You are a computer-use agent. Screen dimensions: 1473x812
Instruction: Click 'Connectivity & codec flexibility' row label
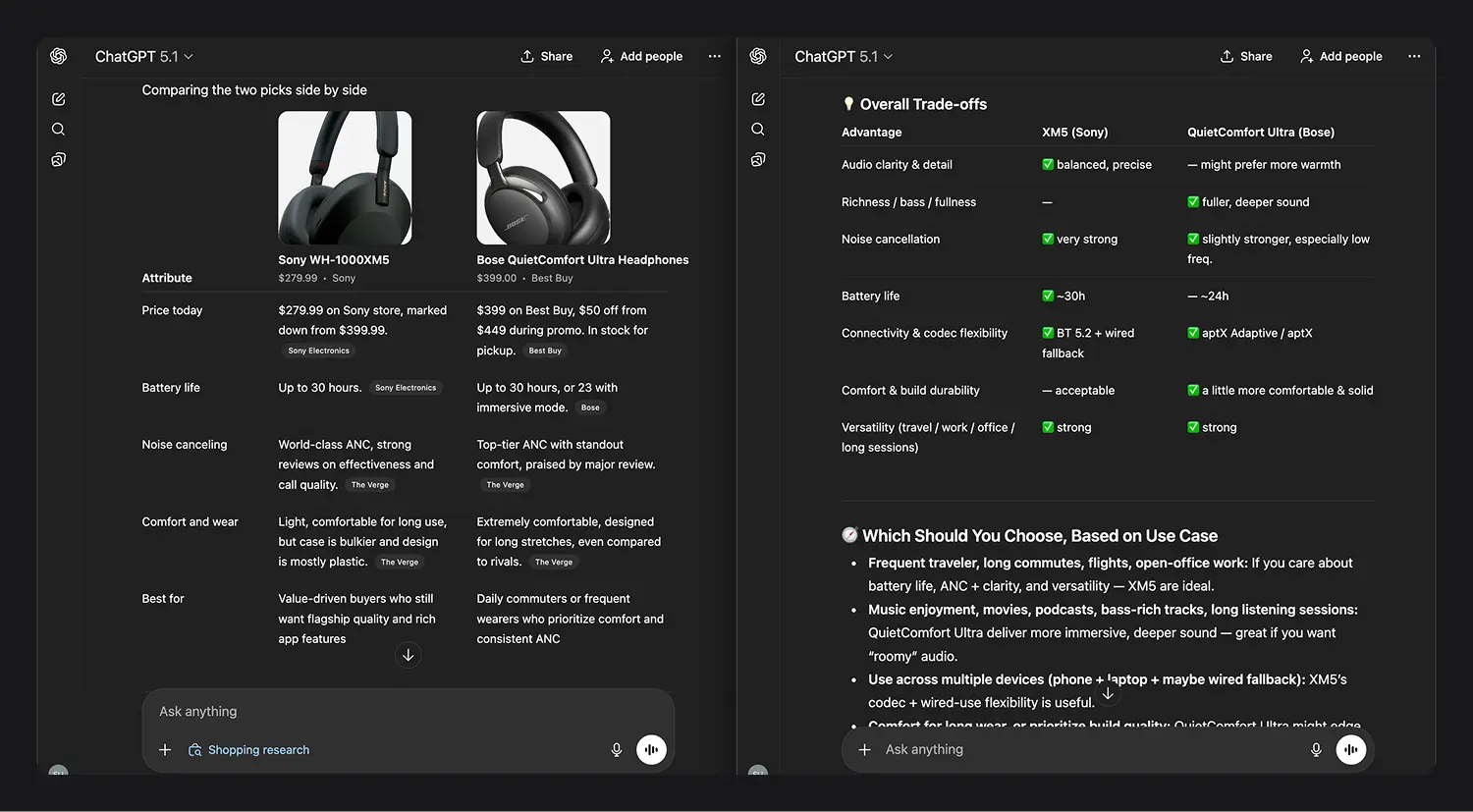pos(924,334)
